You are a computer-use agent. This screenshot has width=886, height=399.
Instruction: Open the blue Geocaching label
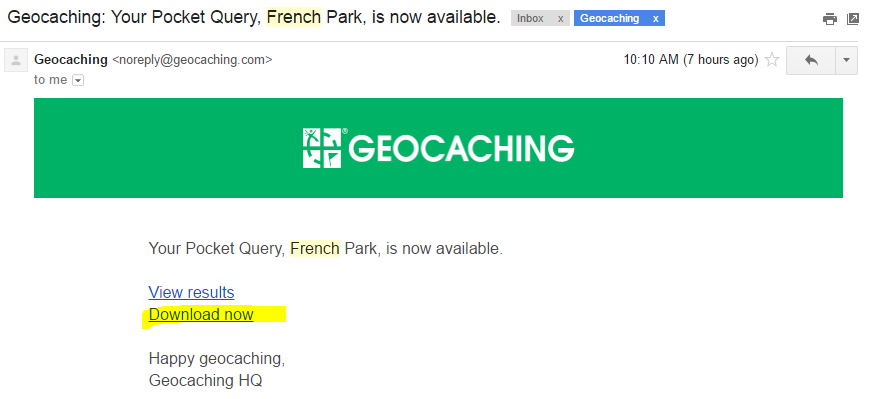609,19
